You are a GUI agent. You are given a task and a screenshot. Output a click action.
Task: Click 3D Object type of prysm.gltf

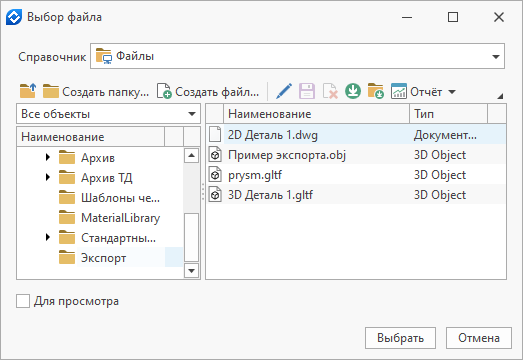pyautogui.click(x=440, y=175)
